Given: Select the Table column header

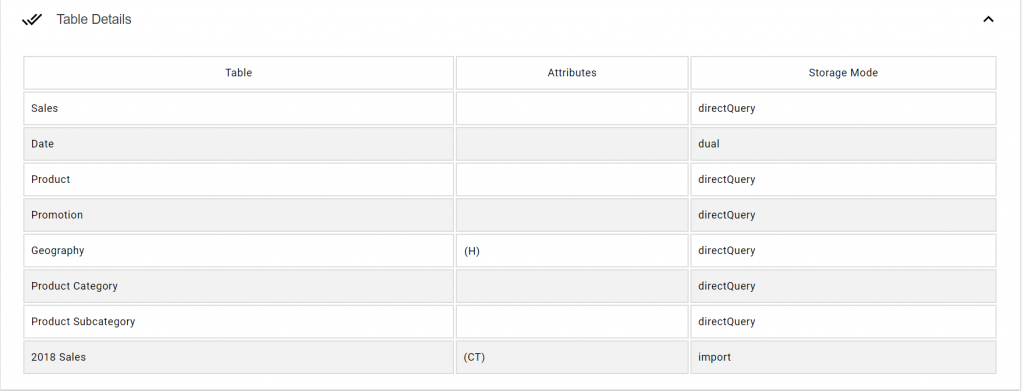Looking at the screenshot, I should pyautogui.click(x=238, y=72).
